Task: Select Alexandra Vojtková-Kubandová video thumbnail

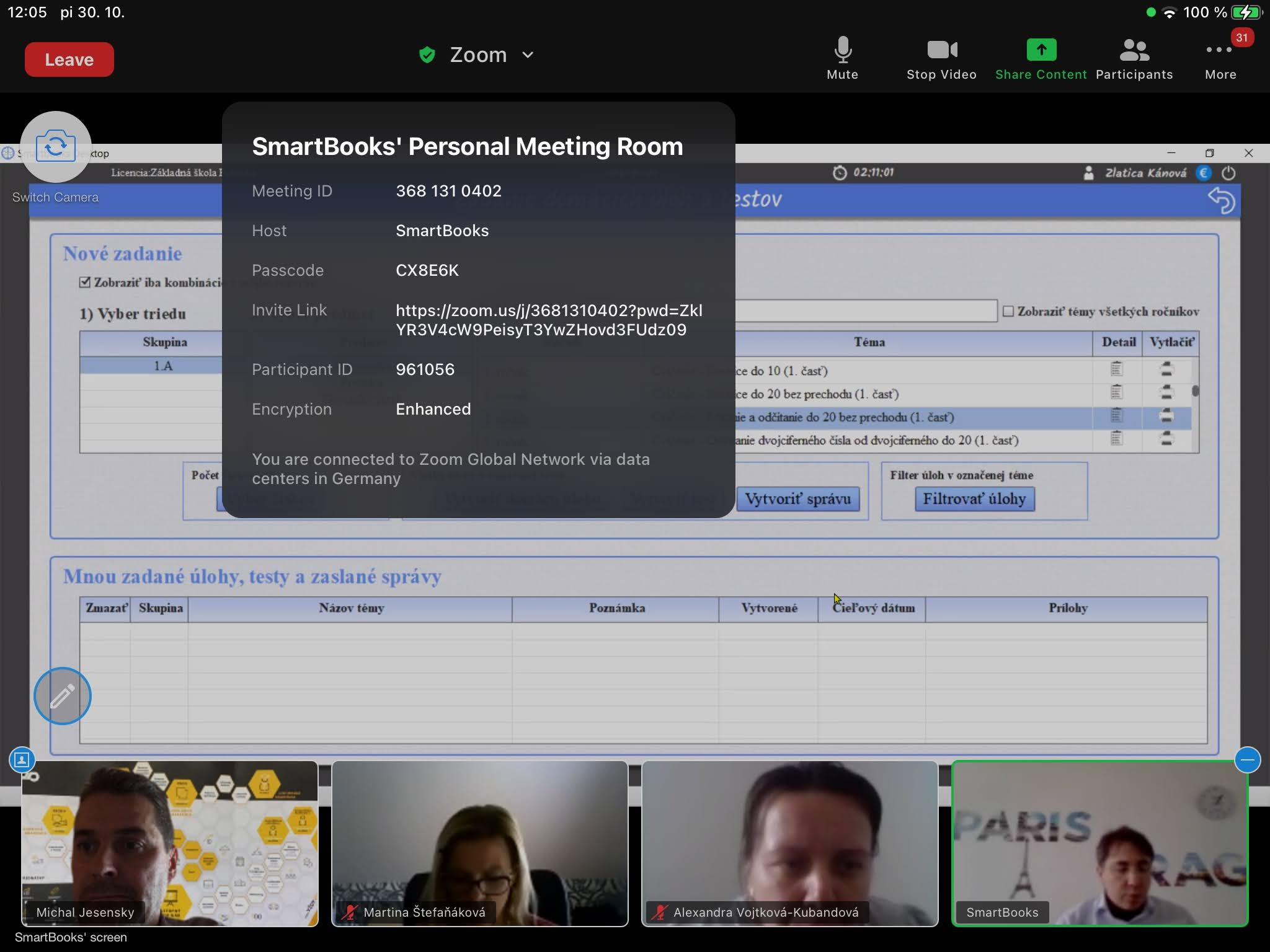Action: pyautogui.click(x=790, y=844)
